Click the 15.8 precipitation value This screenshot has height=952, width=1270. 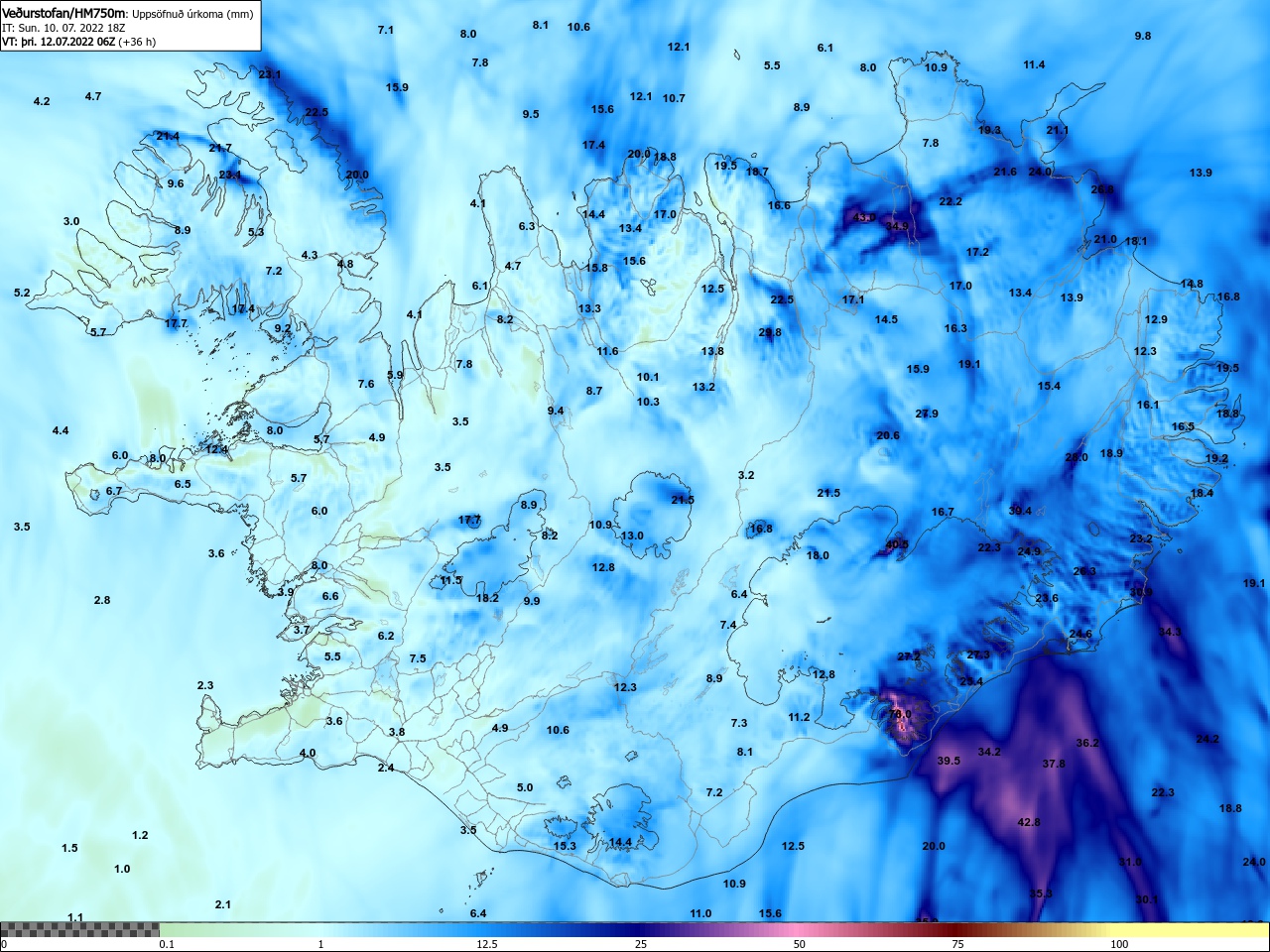(x=596, y=268)
